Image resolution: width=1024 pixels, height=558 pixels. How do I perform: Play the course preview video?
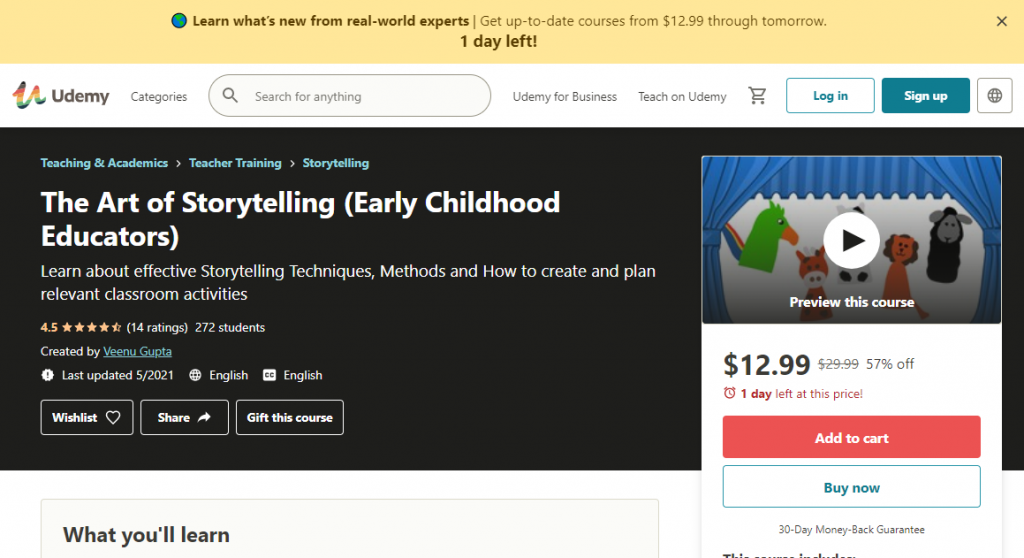(851, 240)
